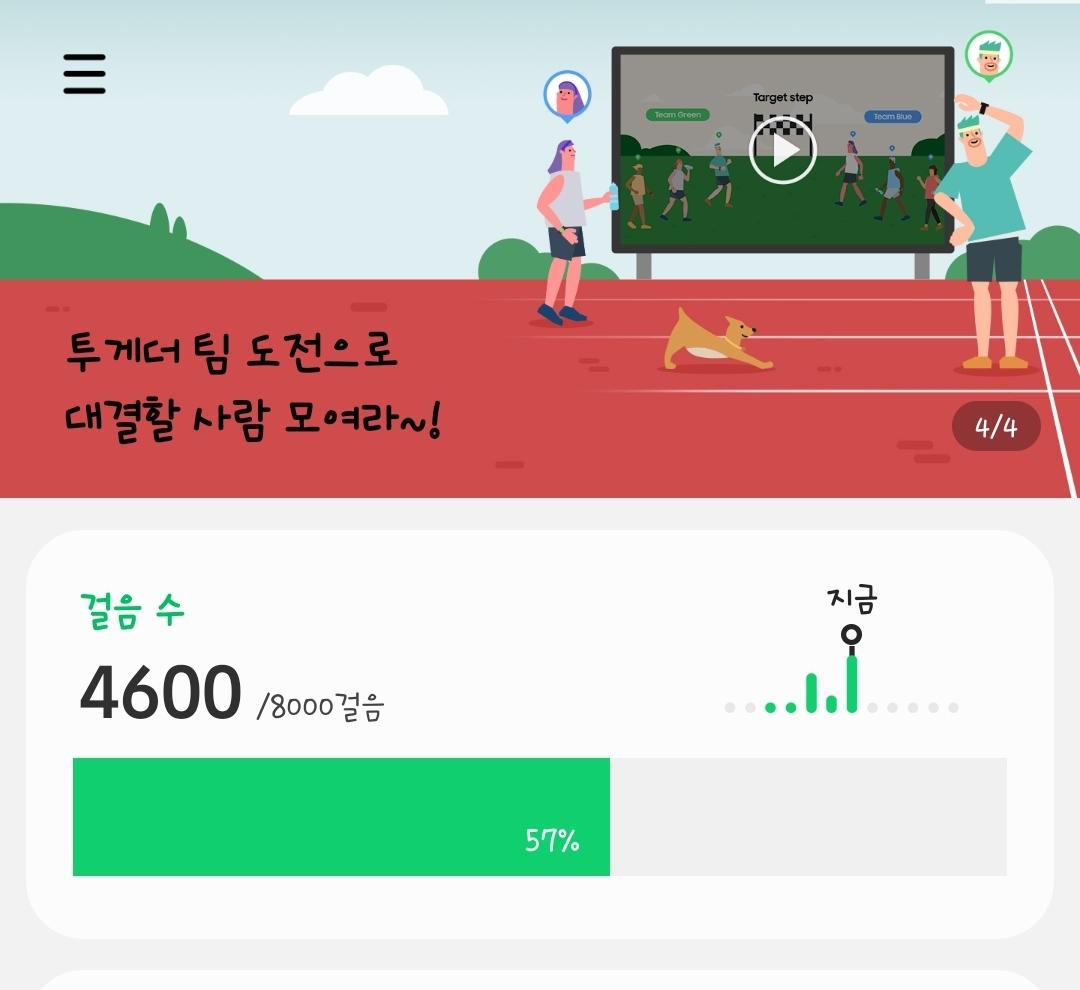Tap the tallest green bar in chart
Viewport: 1080px width, 990px height.
tap(852, 683)
